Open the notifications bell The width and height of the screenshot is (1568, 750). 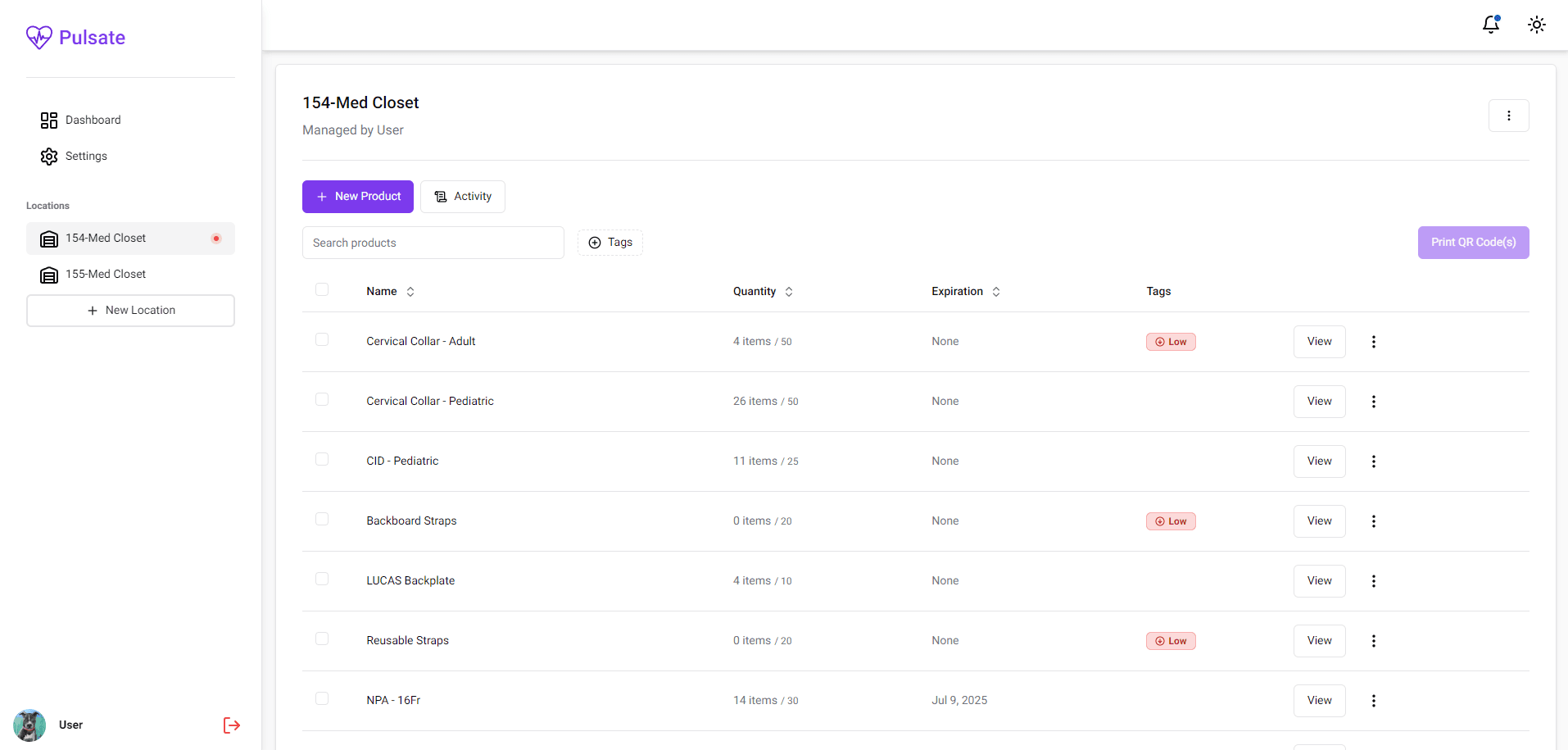tap(1490, 25)
